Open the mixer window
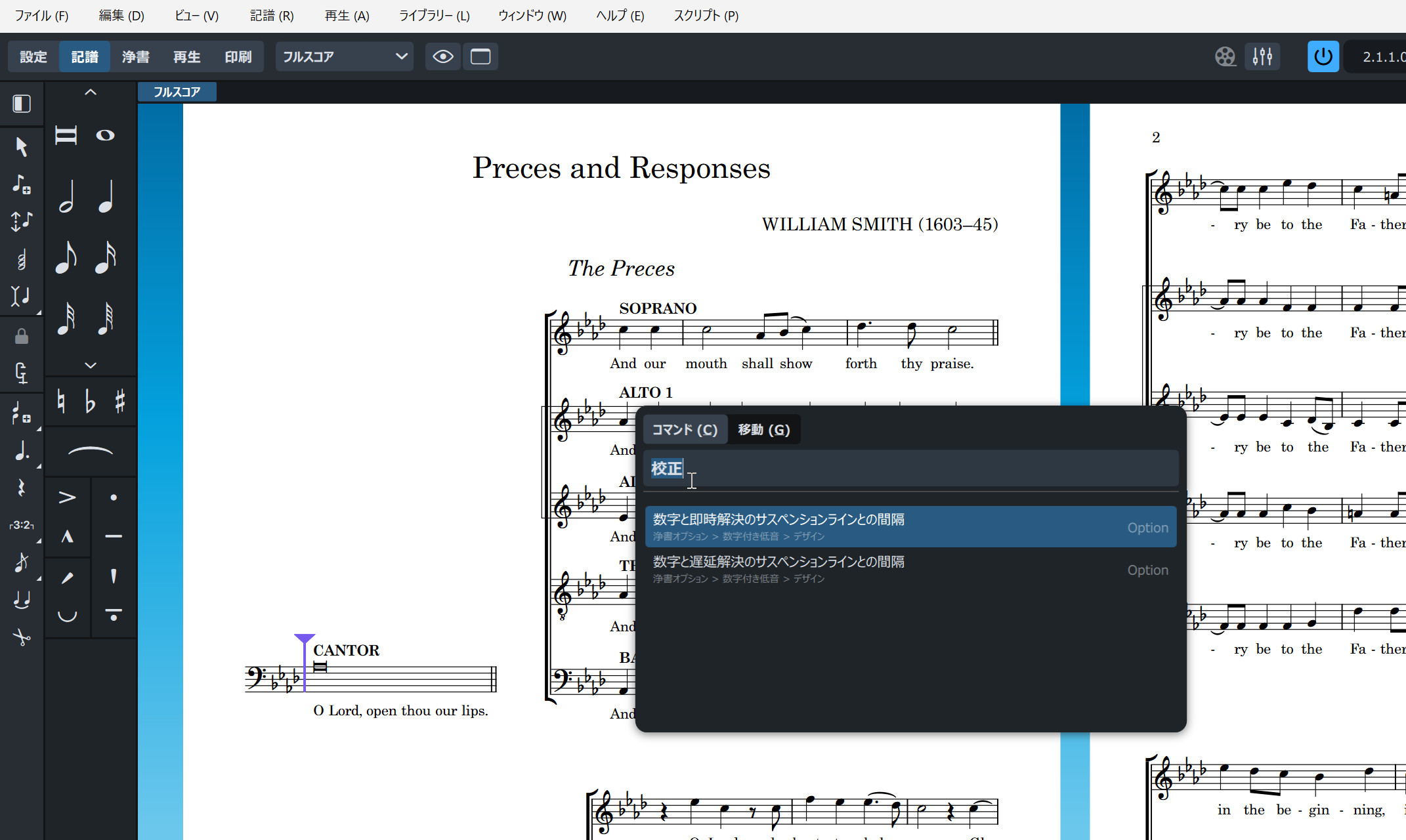Screen dimensions: 1406x840 click(1262, 57)
